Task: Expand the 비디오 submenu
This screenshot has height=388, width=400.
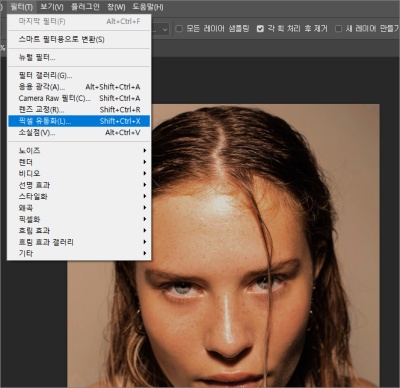Action: click(x=79, y=173)
